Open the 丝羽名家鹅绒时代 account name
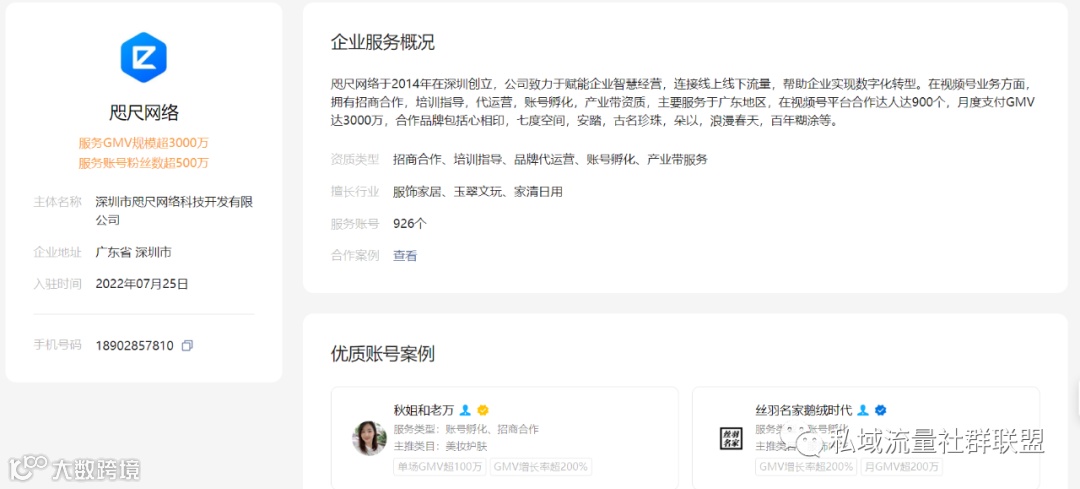This screenshot has width=1080, height=489. [804, 410]
